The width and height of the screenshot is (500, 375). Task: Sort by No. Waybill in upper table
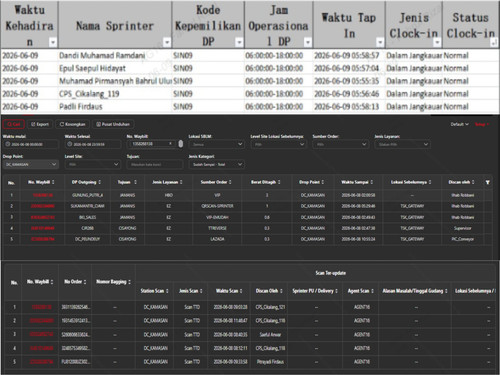(53, 182)
